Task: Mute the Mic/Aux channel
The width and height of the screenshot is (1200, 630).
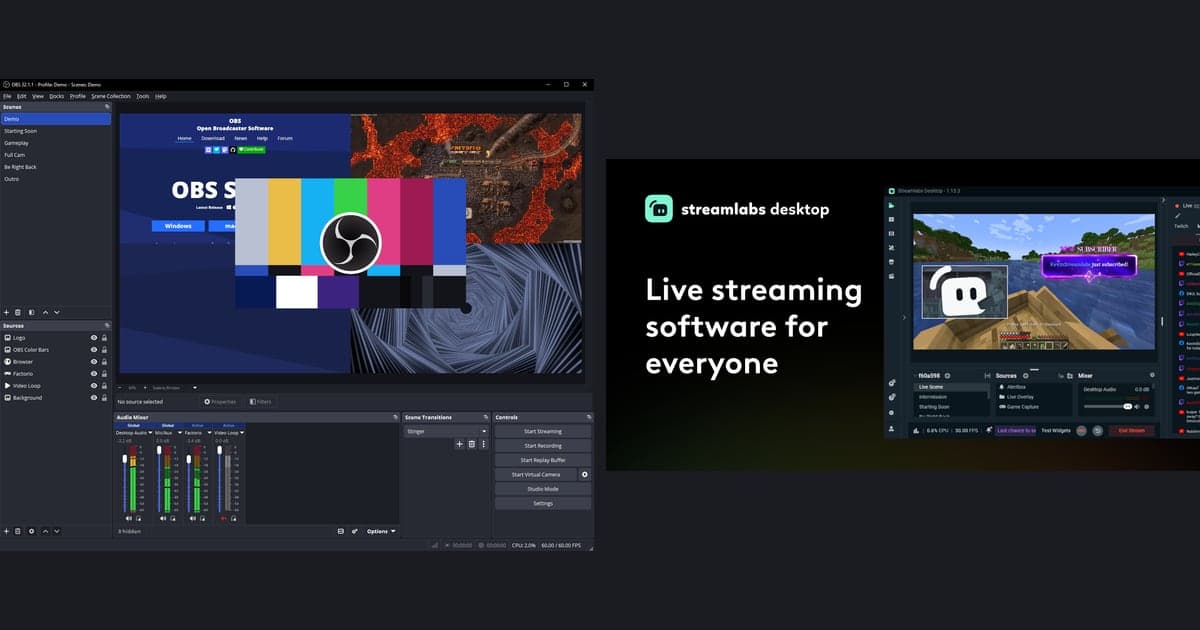Action: (163, 518)
